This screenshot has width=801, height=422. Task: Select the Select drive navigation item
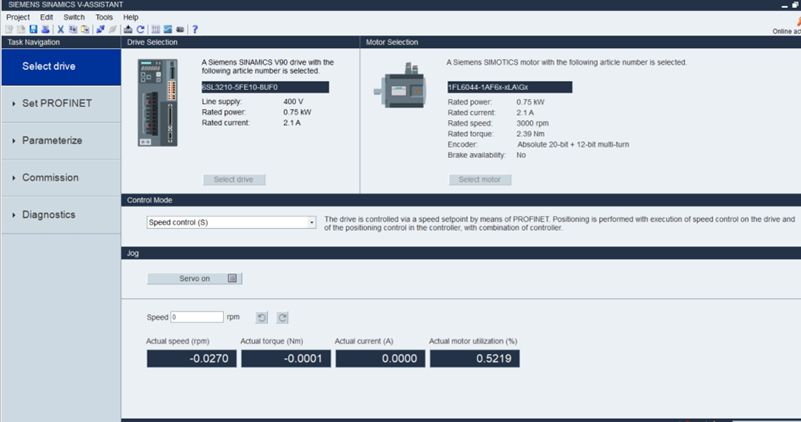coord(61,66)
